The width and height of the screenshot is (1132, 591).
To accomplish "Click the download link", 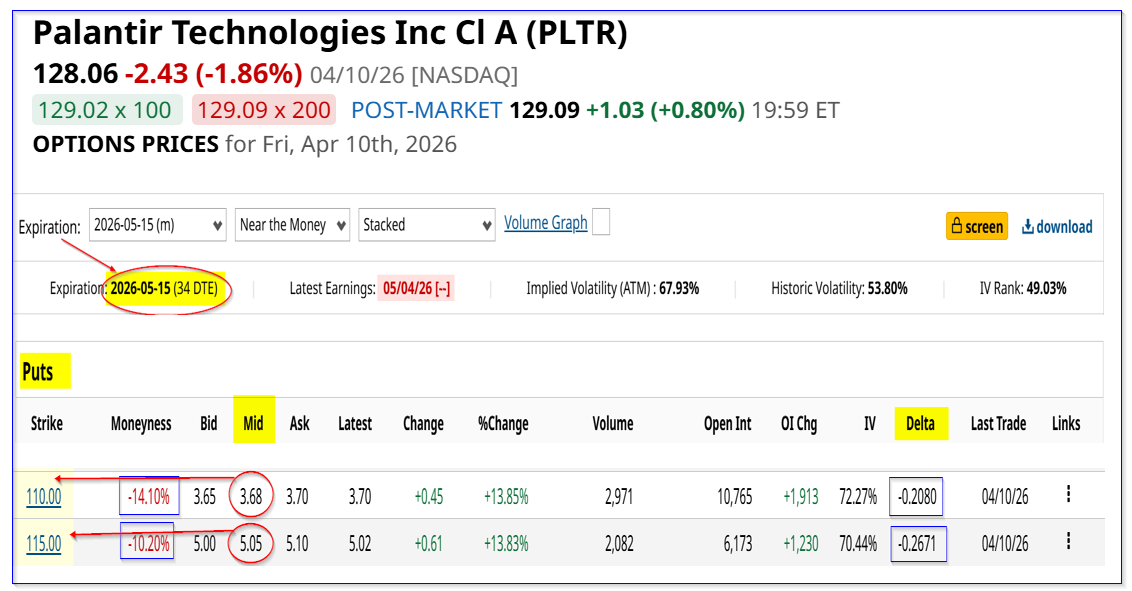I will [x=1057, y=226].
